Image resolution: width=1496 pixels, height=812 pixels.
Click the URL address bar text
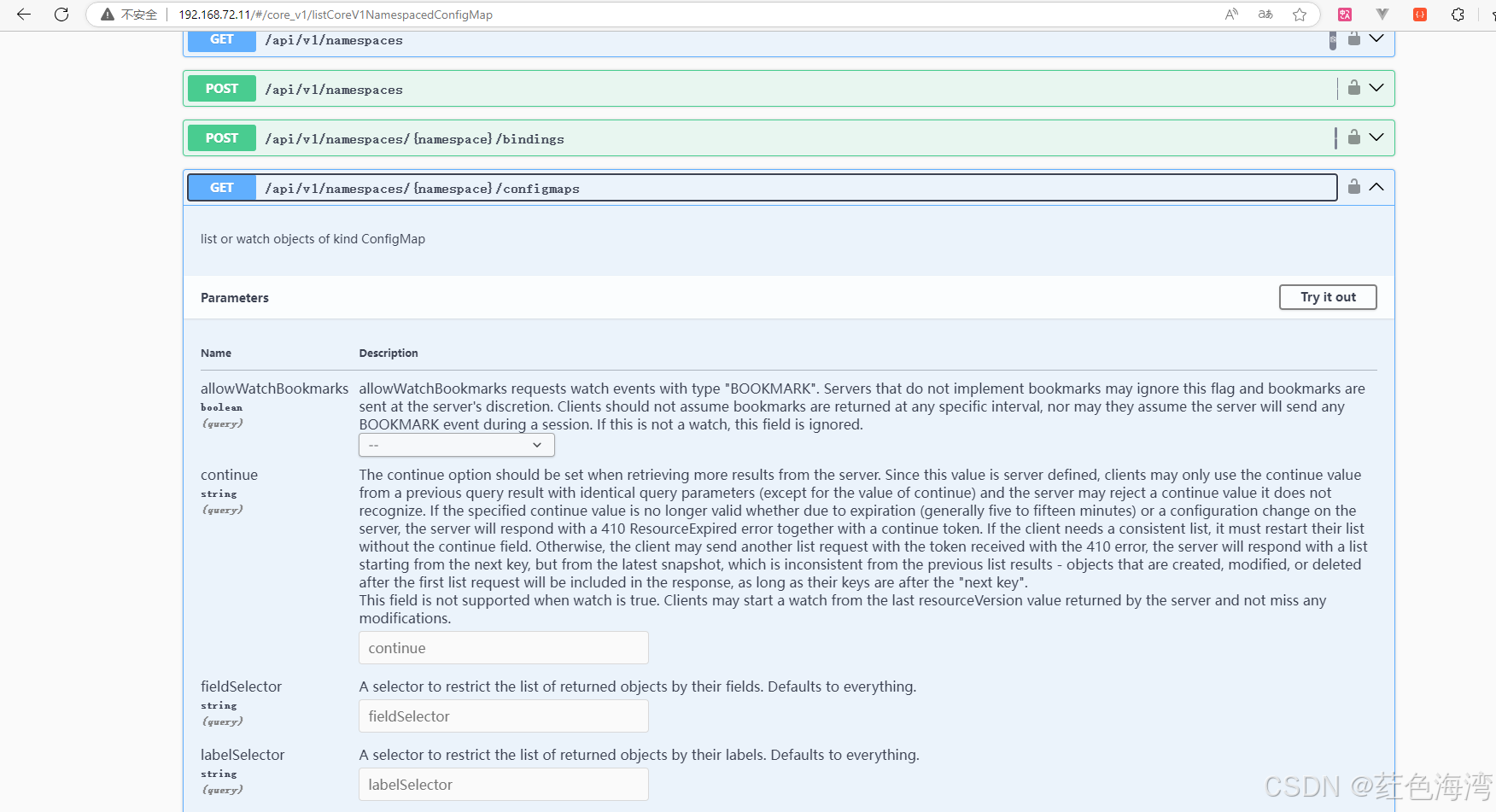click(x=336, y=15)
